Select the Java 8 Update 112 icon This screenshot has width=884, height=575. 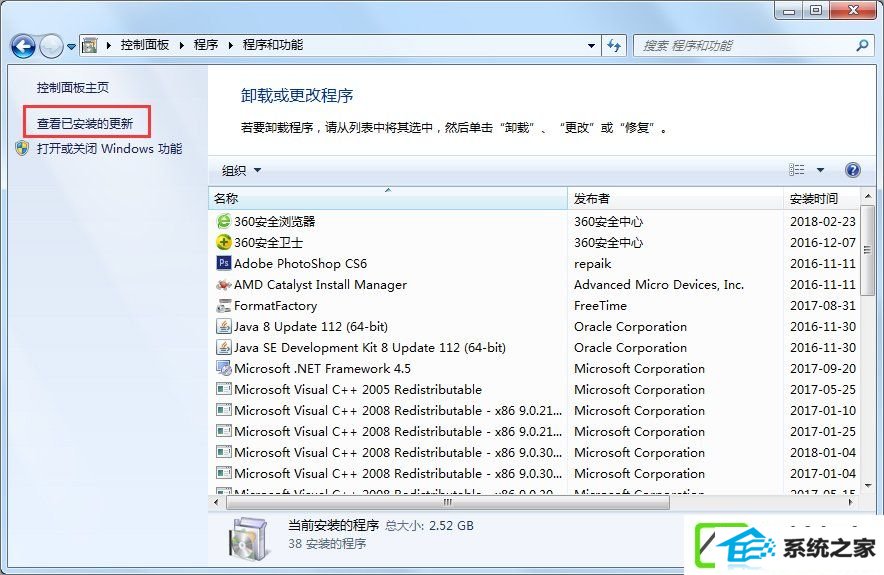(x=224, y=326)
